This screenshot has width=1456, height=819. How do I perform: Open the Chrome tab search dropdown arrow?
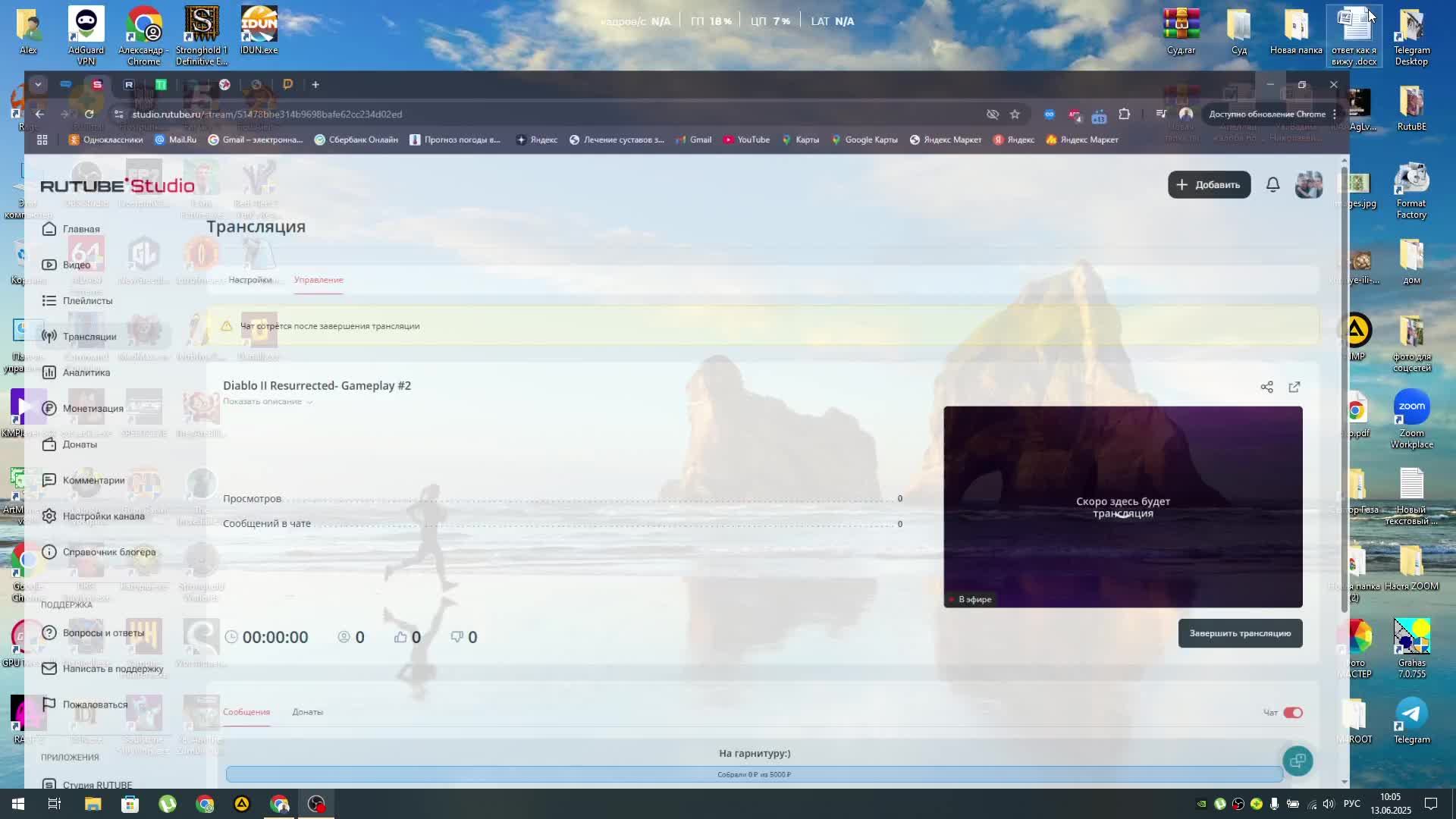[38, 85]
